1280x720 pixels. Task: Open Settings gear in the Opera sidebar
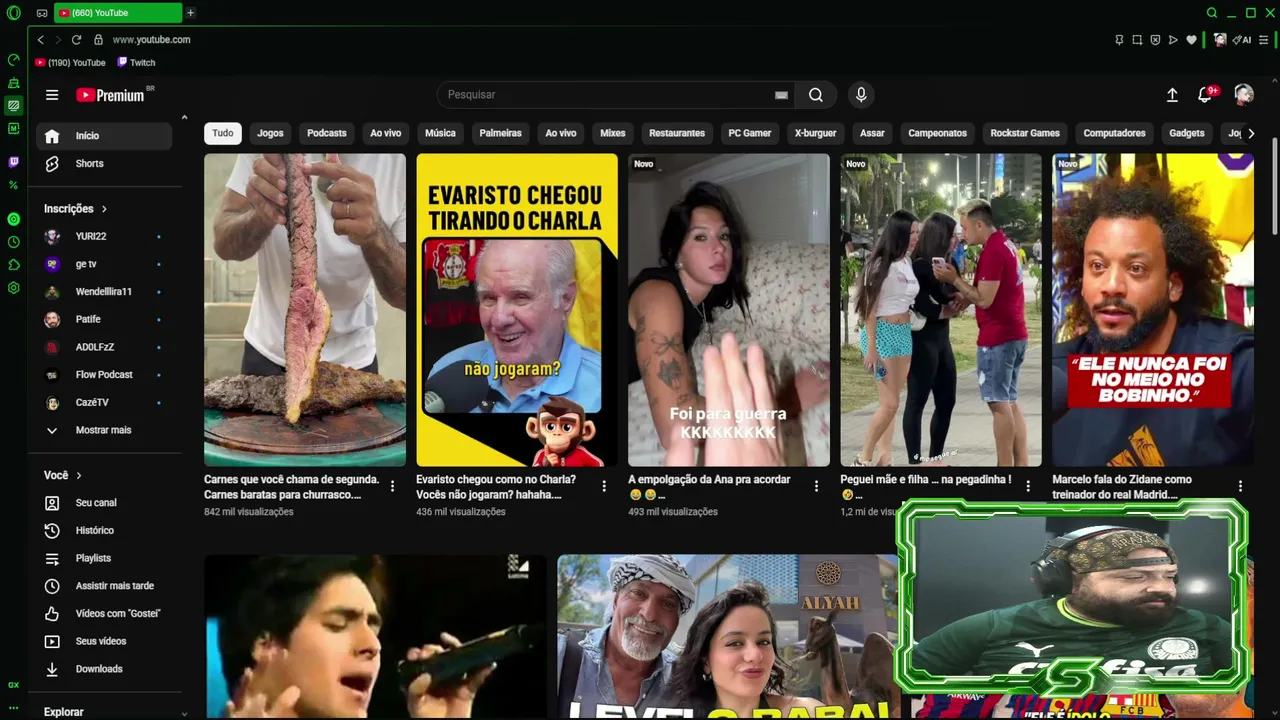[14, 288]
